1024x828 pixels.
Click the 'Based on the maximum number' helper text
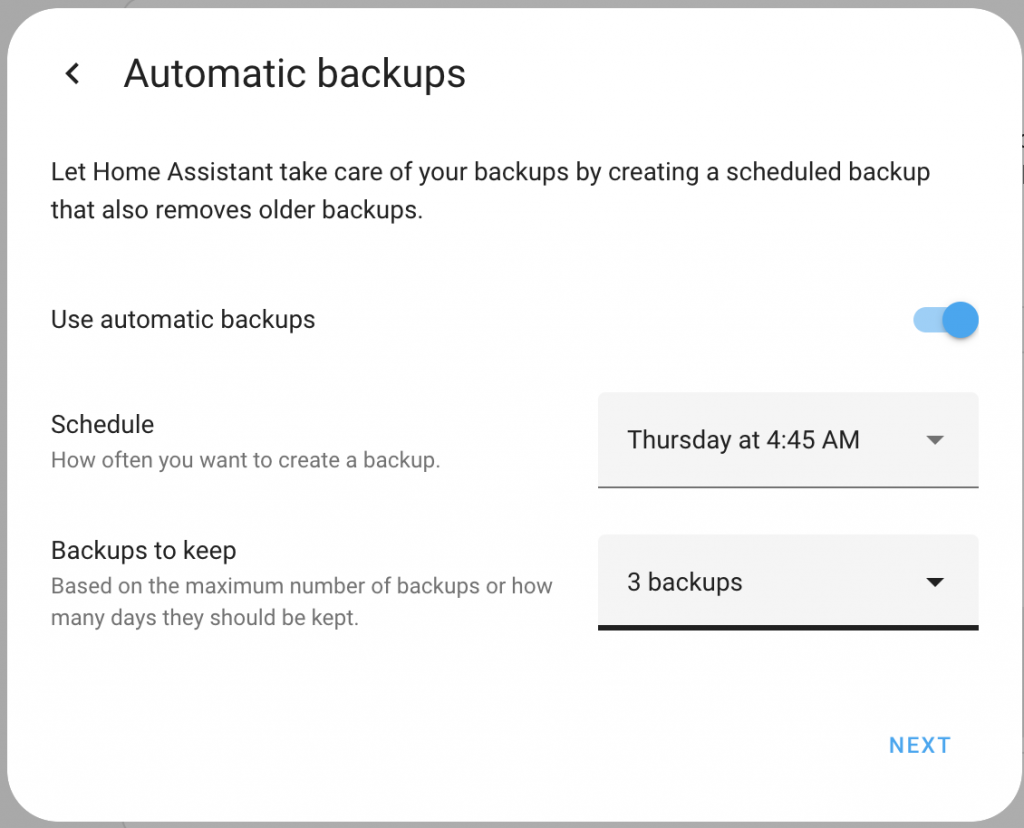[x=301, y=586]
